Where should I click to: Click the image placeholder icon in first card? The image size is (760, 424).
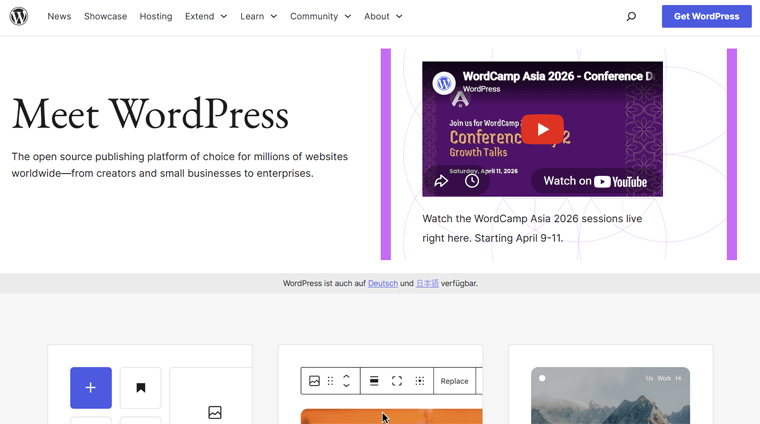215,412
